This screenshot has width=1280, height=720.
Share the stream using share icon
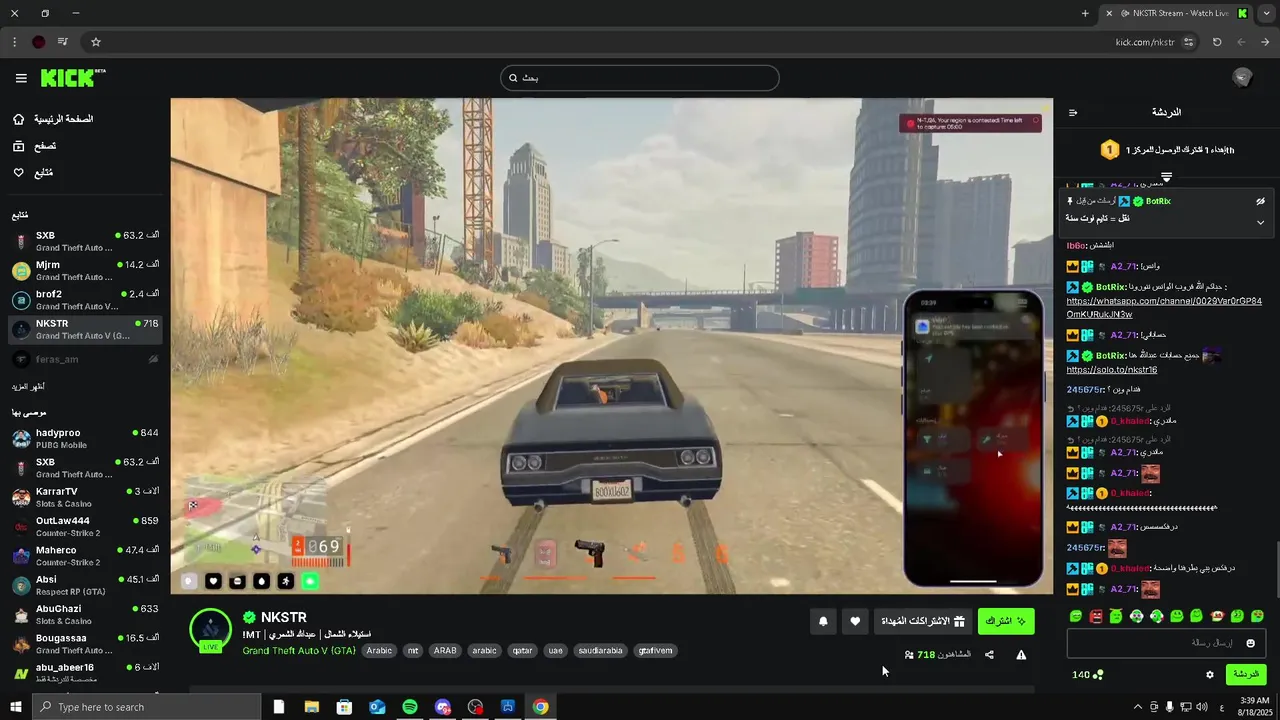point(989,655)
